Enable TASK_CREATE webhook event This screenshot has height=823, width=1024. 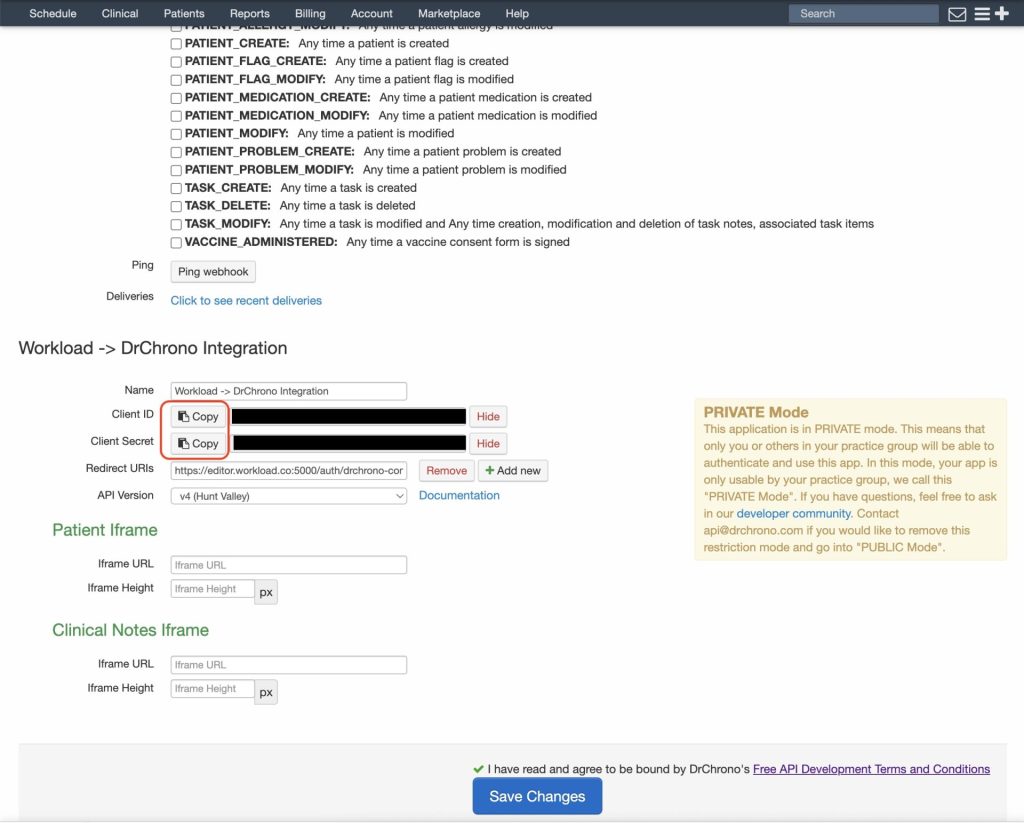click(176, 188)
